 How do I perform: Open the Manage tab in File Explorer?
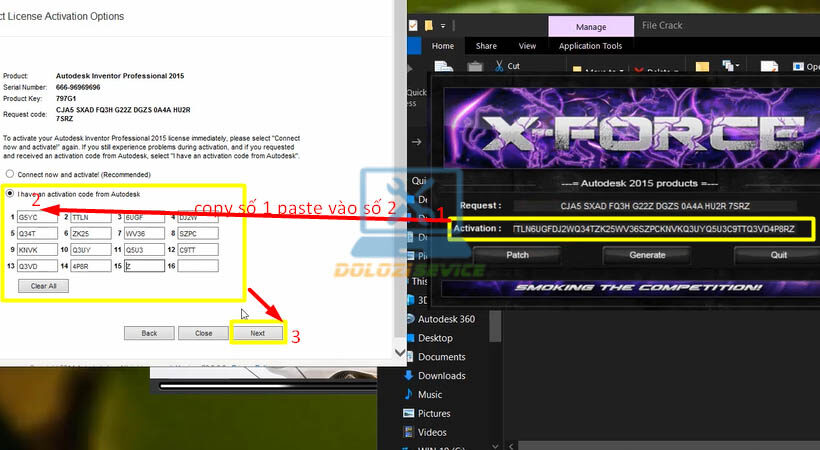[591, 27]
